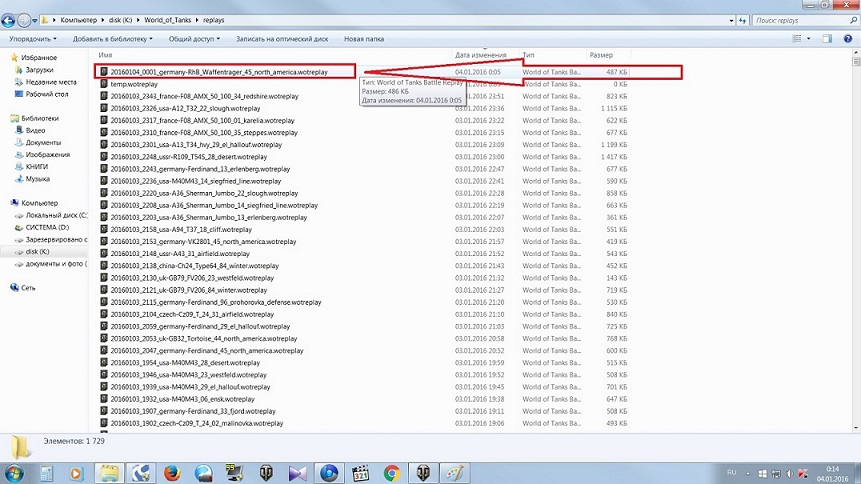Screen dimensions: 861x484
Task: Refresh the folder with the address bar refresh icon
Action: click(x=742, y=20)
